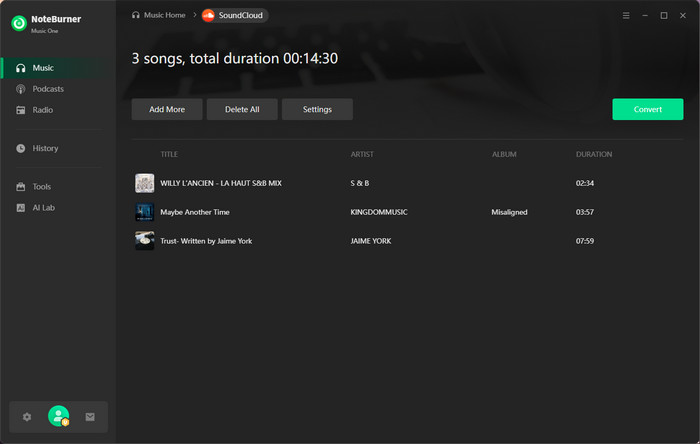Select track WILLY L'ANCIEN - LA HAUT S&B MIX
This screenshot has height=444, width=700.
coord(221,183)
